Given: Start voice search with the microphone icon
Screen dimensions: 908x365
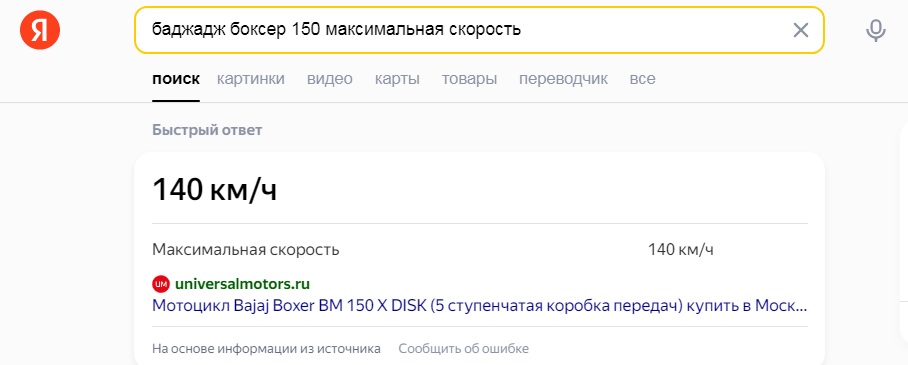Looking at the screenshot, I should point(876,30).
